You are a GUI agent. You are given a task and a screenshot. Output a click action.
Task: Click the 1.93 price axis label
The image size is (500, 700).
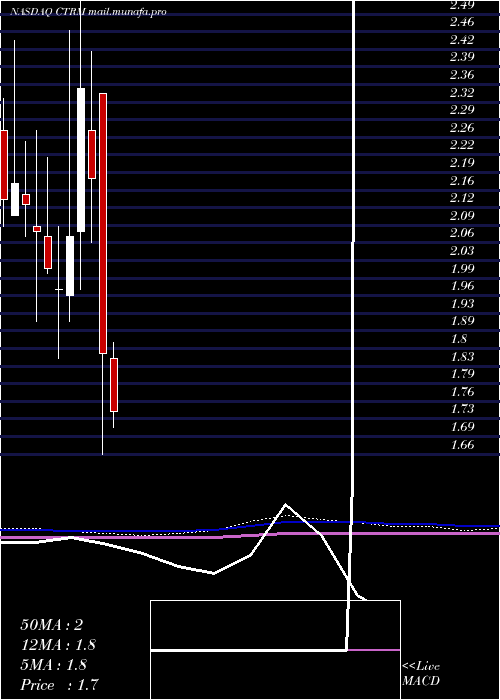(462, 304)
